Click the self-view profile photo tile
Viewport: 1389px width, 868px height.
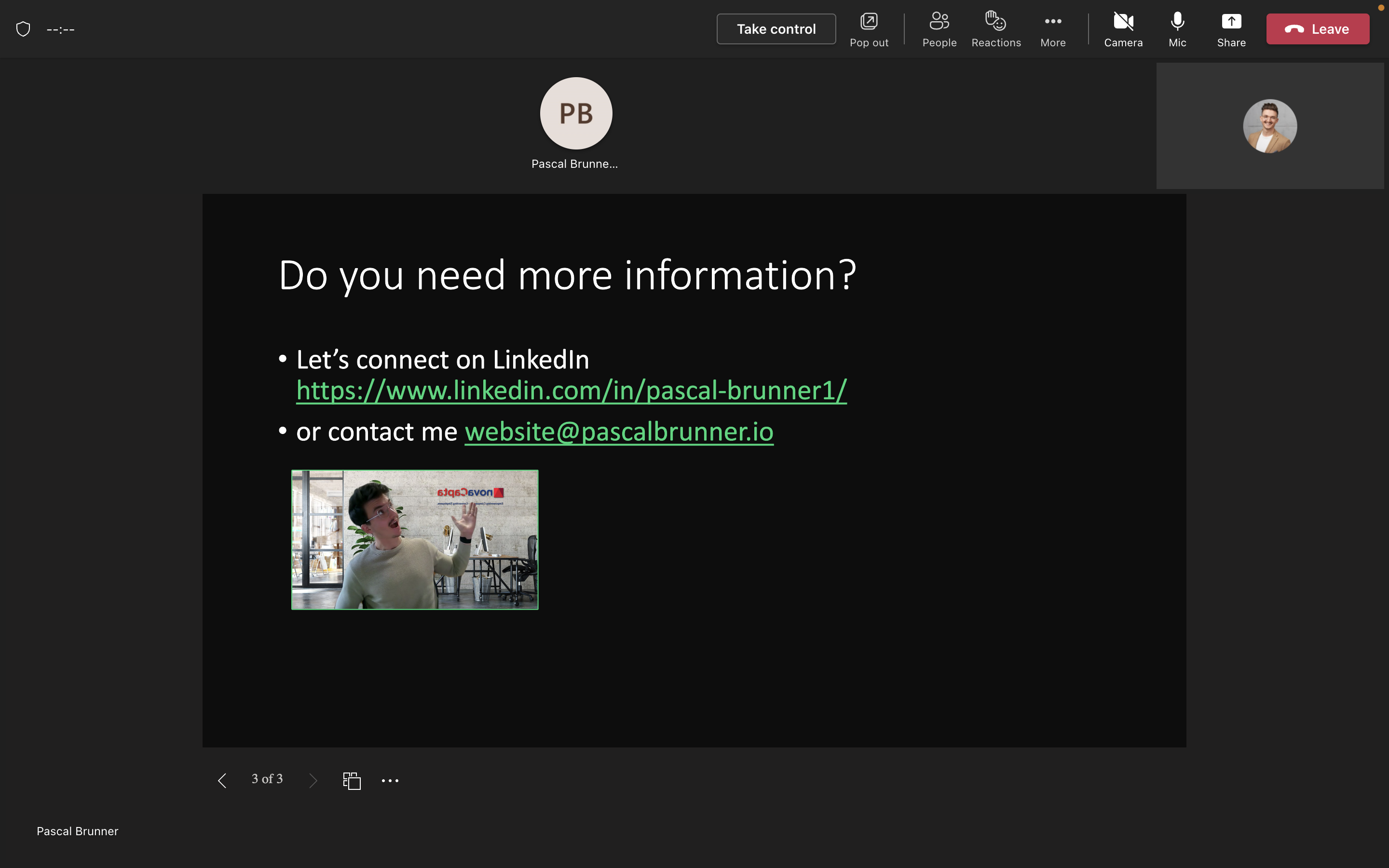(1269, 126)
